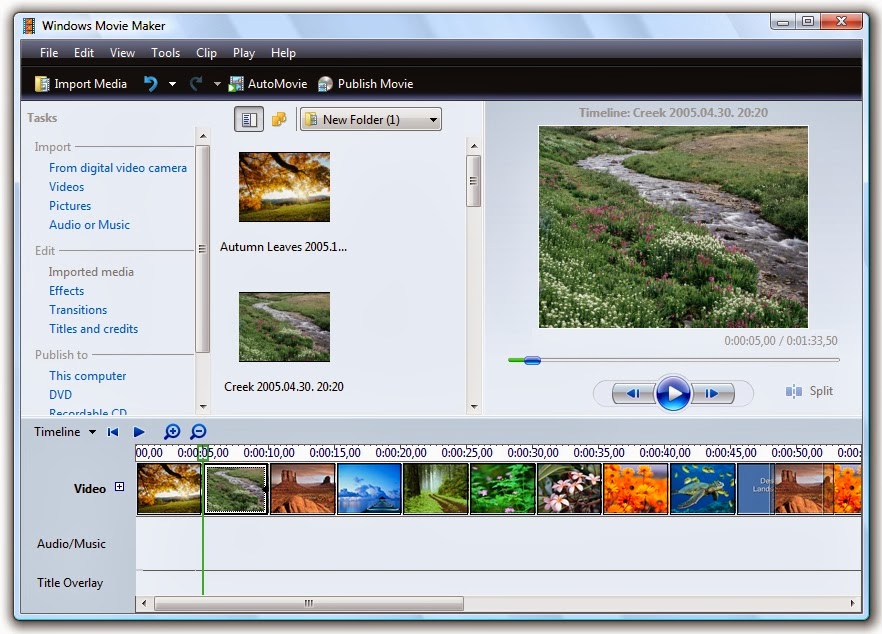
Task: Click the timeline horizontal scrollbar thumb
Action: click(x=309, y=604)
